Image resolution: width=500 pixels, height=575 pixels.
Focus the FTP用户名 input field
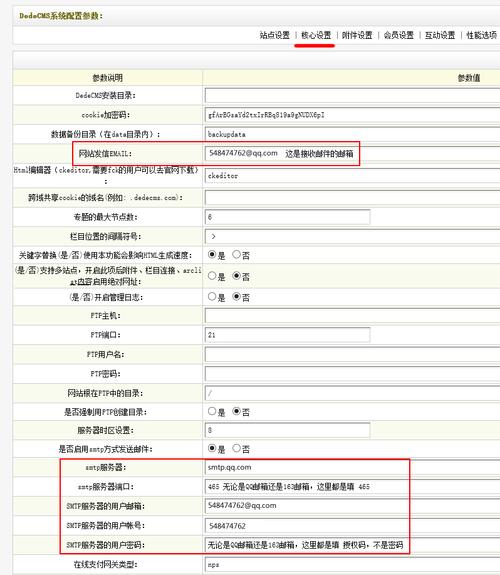point(352,354)
